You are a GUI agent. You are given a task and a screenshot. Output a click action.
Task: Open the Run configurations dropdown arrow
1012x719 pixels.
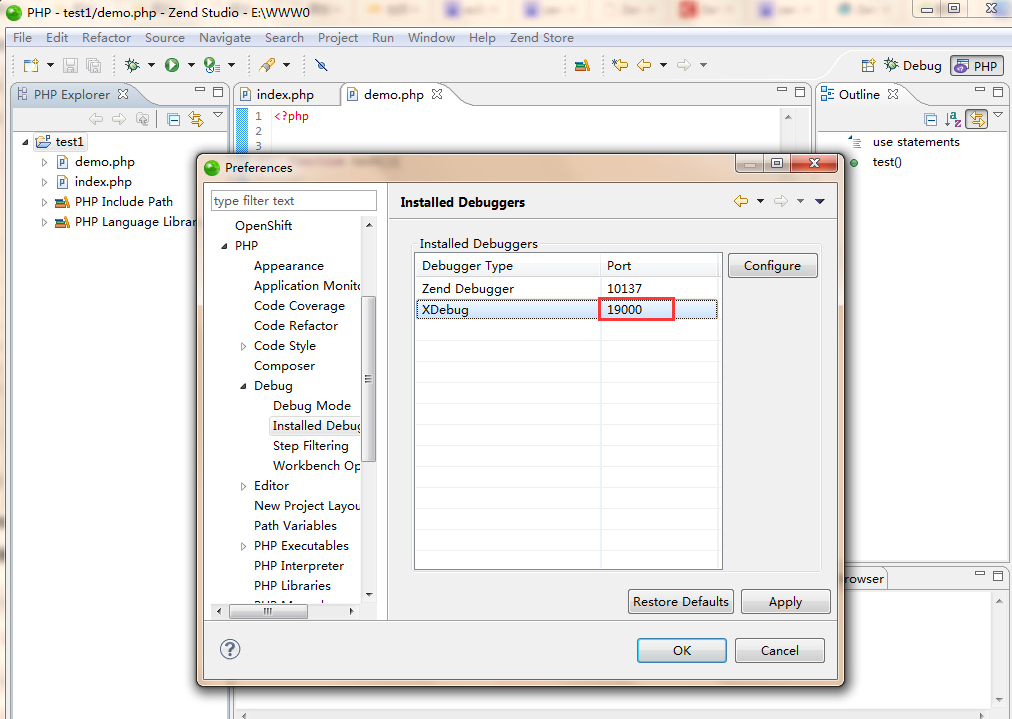click(x=191, y=65)
